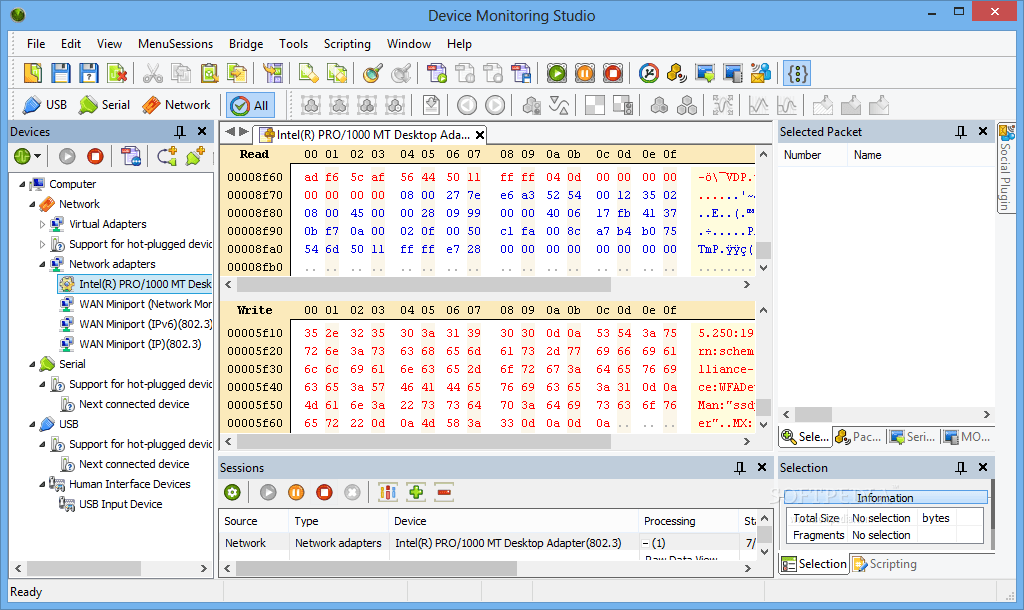Screen dimensions: 1024x610
Task: Click the Sessions panel green gear icon
Action: click(x=232, y=492)
